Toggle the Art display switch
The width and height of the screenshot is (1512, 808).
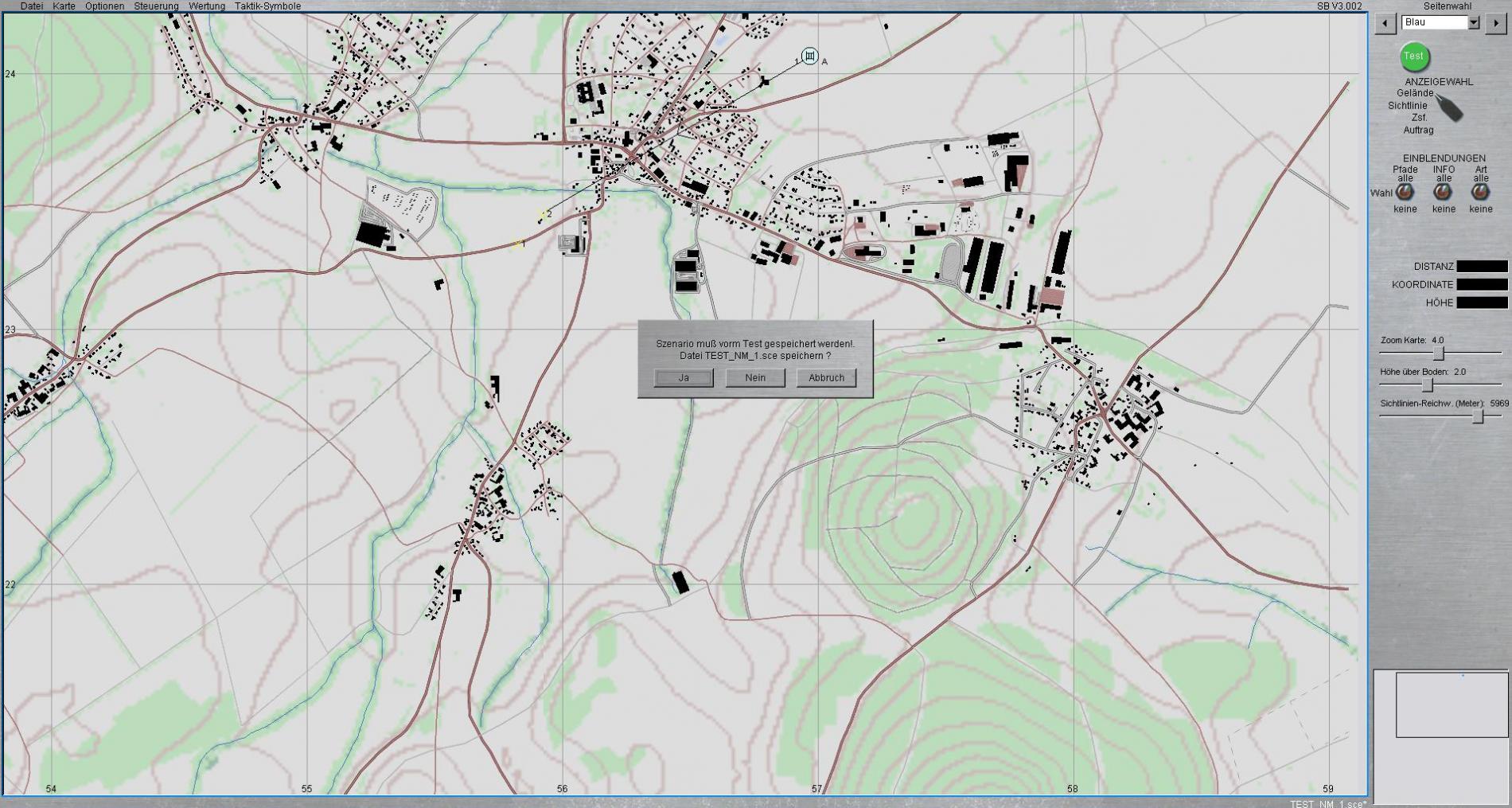[x=1480, y=193]
